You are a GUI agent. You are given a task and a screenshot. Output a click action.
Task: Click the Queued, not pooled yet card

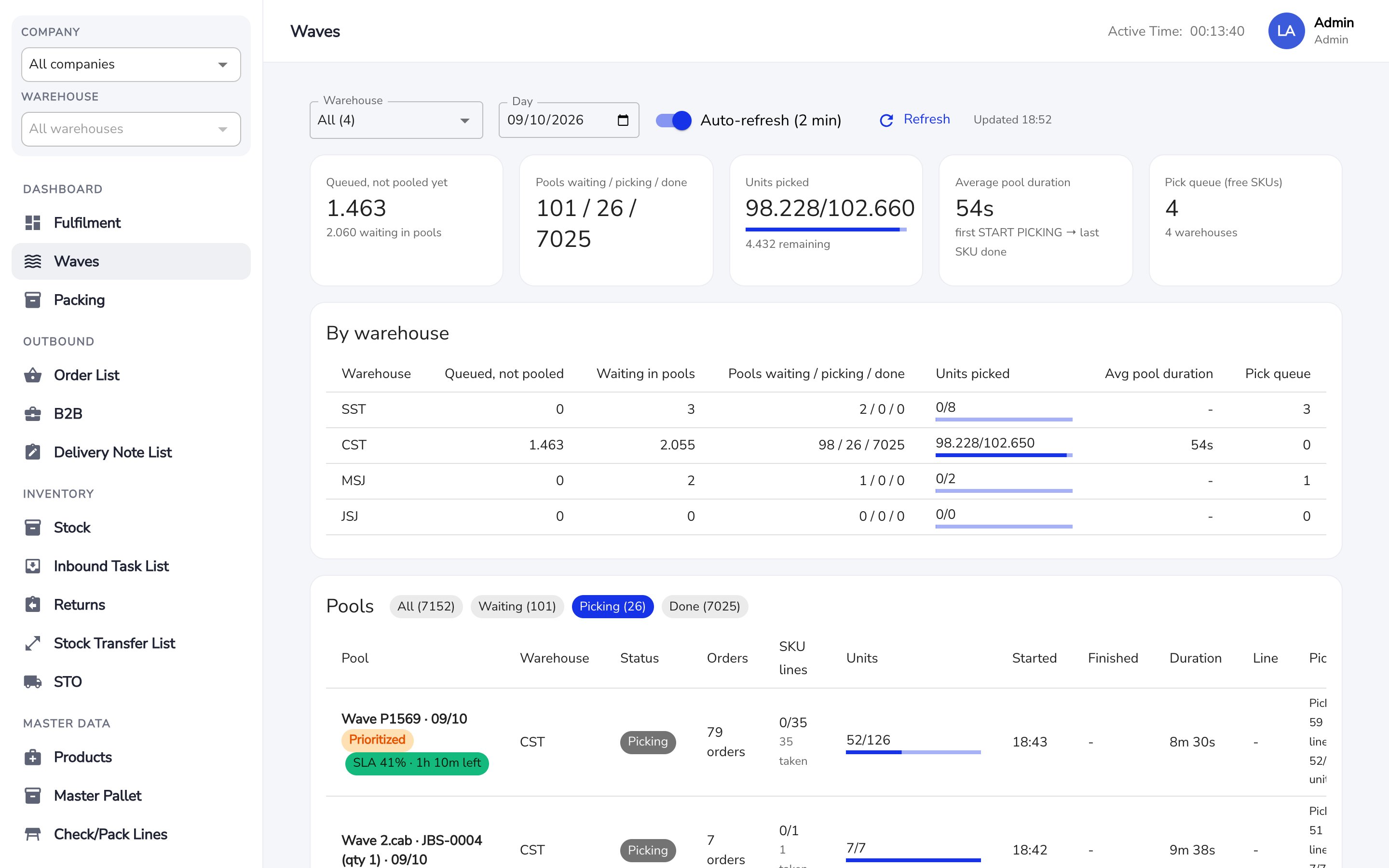(x=407, y=220)
